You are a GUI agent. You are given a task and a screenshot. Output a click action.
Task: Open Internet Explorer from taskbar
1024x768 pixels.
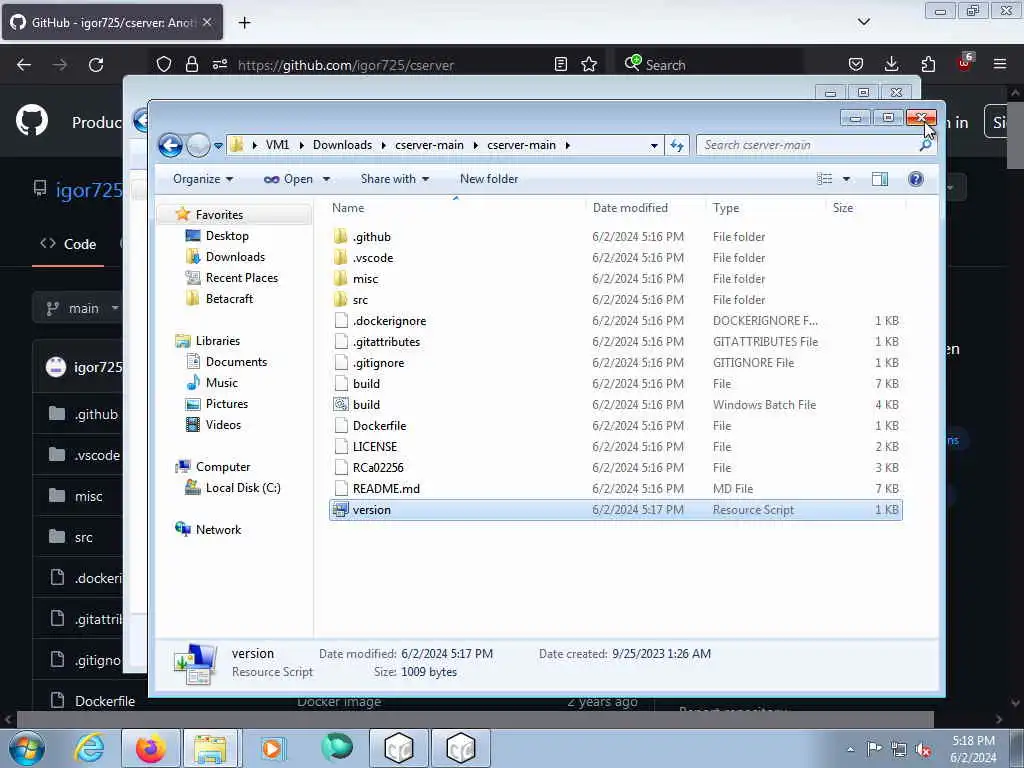click(89, 748)
